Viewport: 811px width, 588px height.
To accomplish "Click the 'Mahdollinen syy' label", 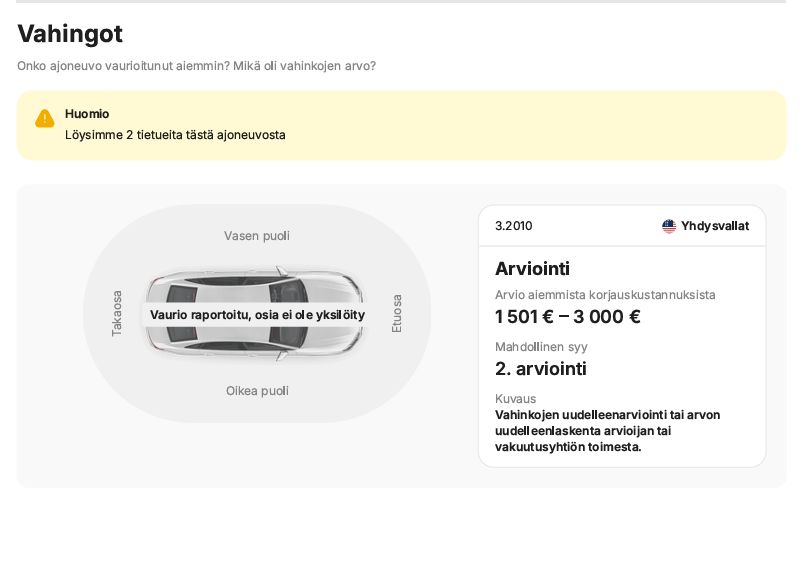I will coord(541,346).
